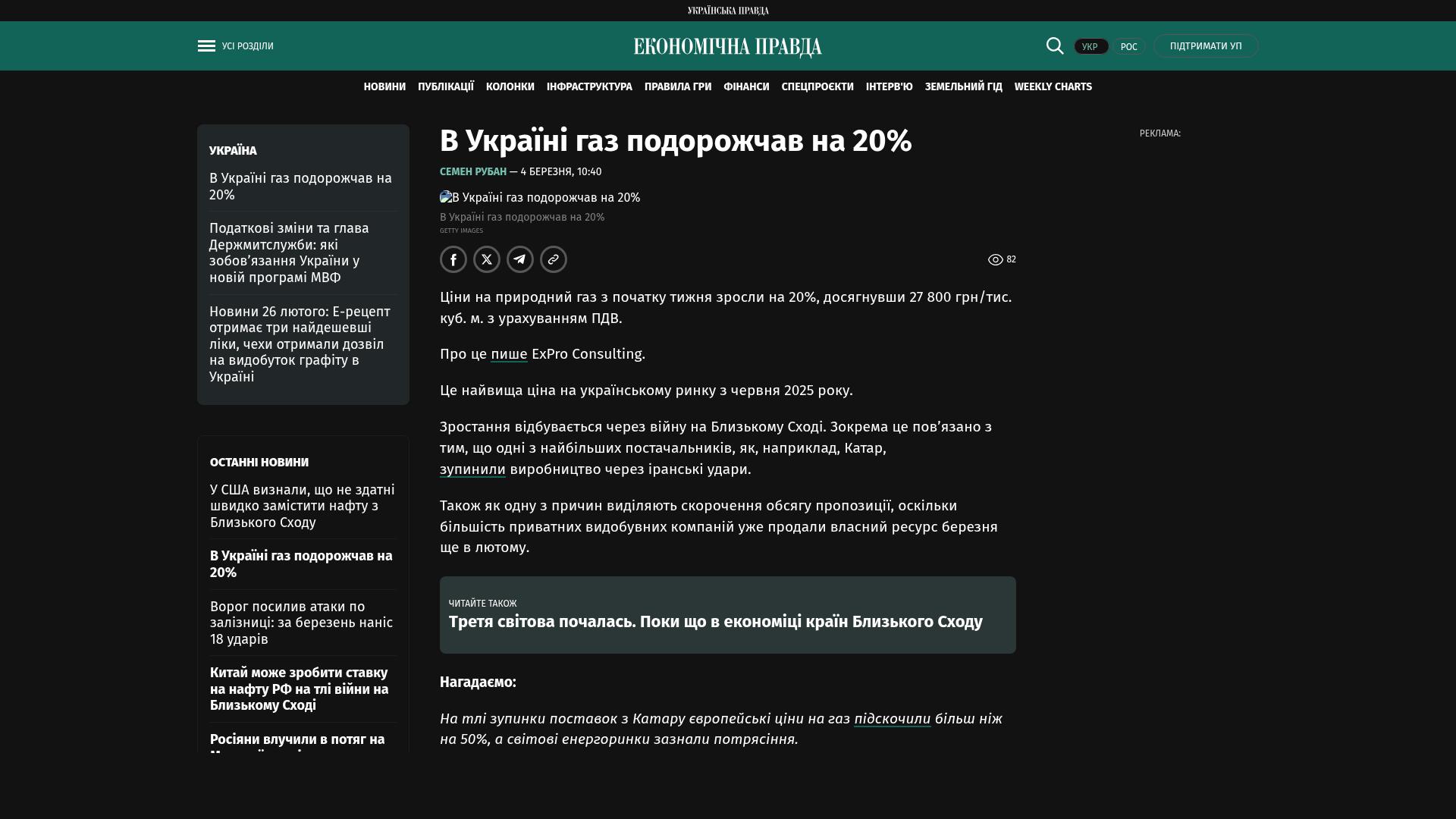
Task: Share article on Facebook
Action: click(x=453, y=259)
